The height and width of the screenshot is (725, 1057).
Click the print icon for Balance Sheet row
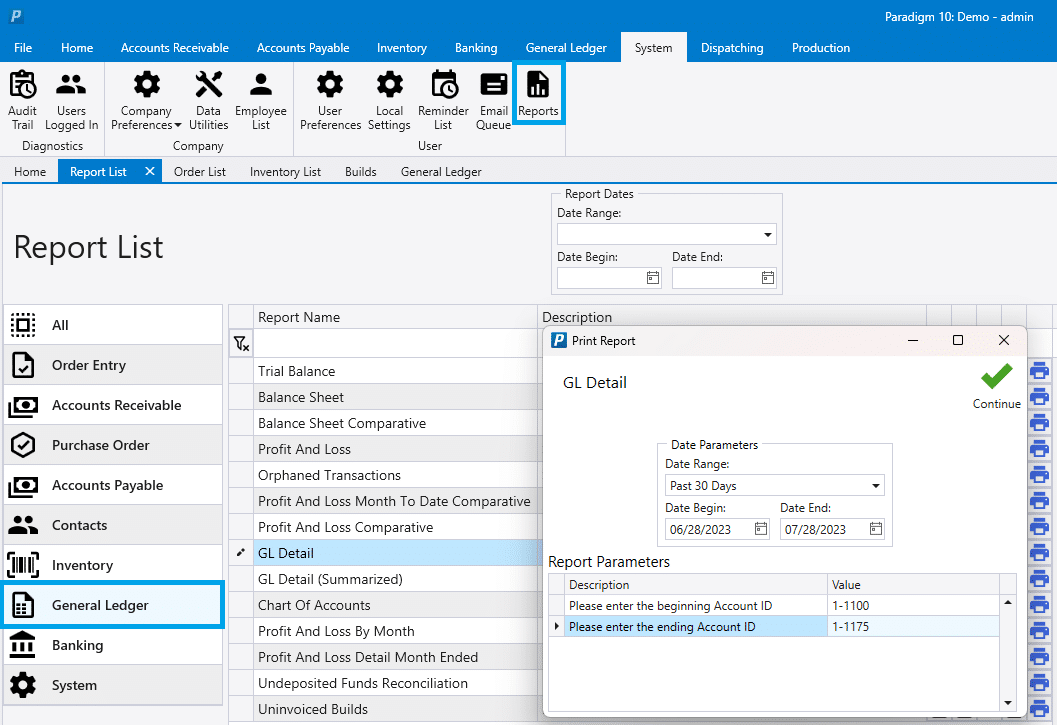coord(1039,397)
